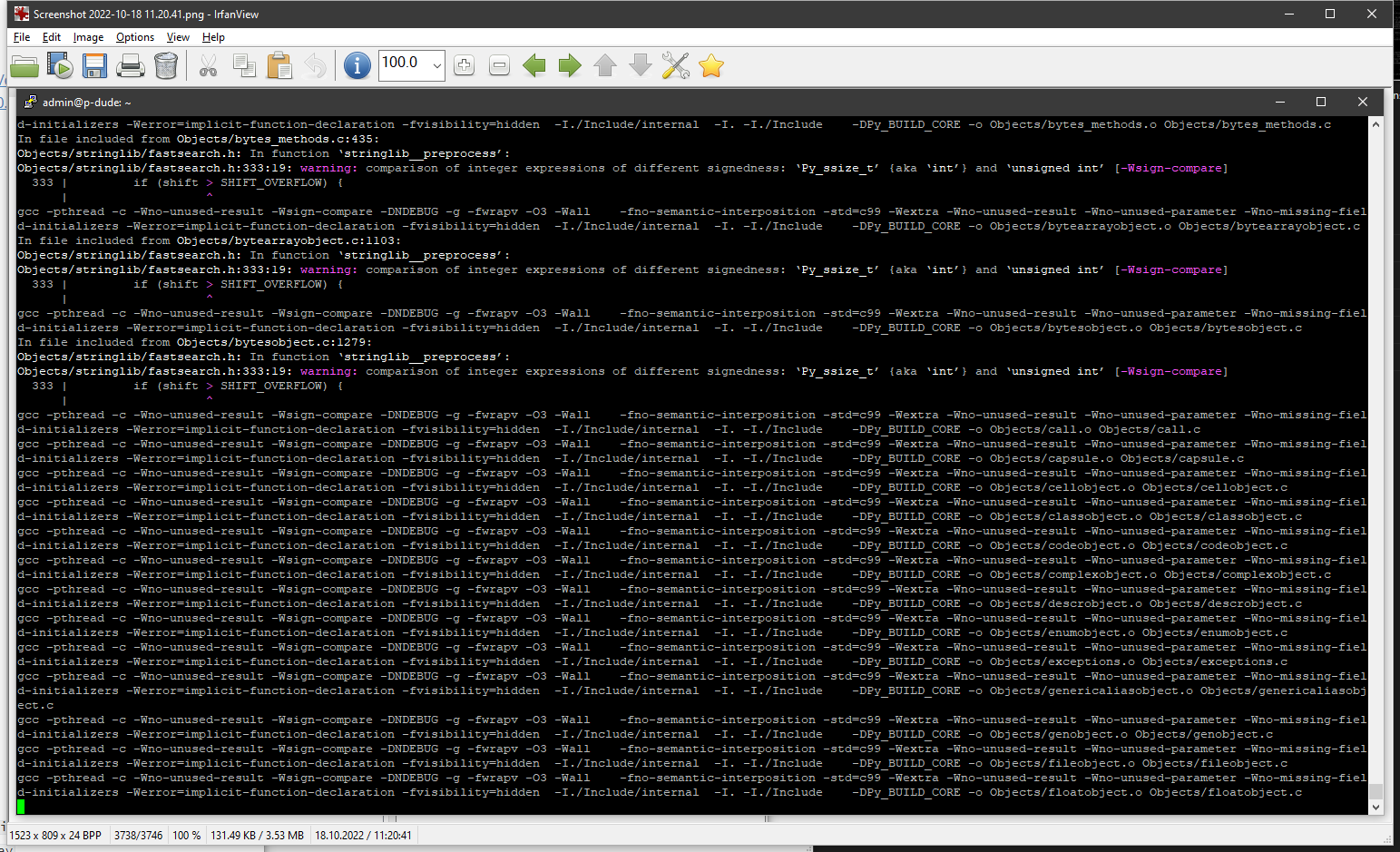Open the Image menu
This screenshot has height=852, width=1400.
(x=88, y=37)
